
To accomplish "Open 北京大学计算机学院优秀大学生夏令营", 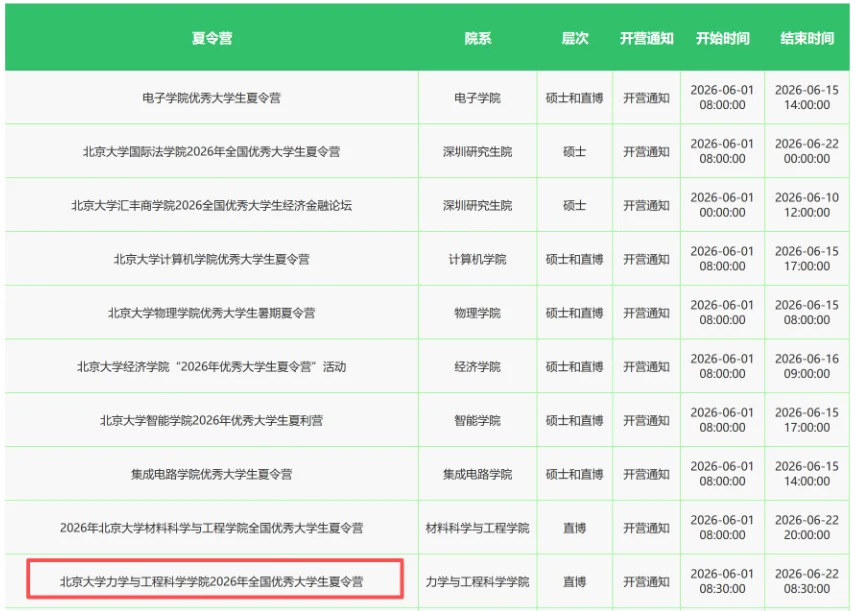I will pyautogui.click(x=212, y=259).
